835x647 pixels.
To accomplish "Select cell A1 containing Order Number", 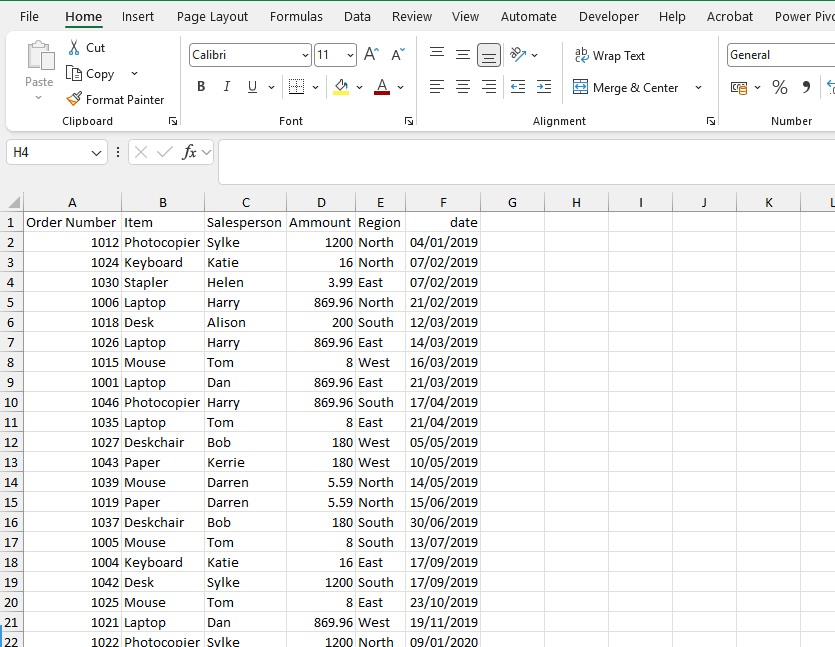I will click(x=71, y=222).
